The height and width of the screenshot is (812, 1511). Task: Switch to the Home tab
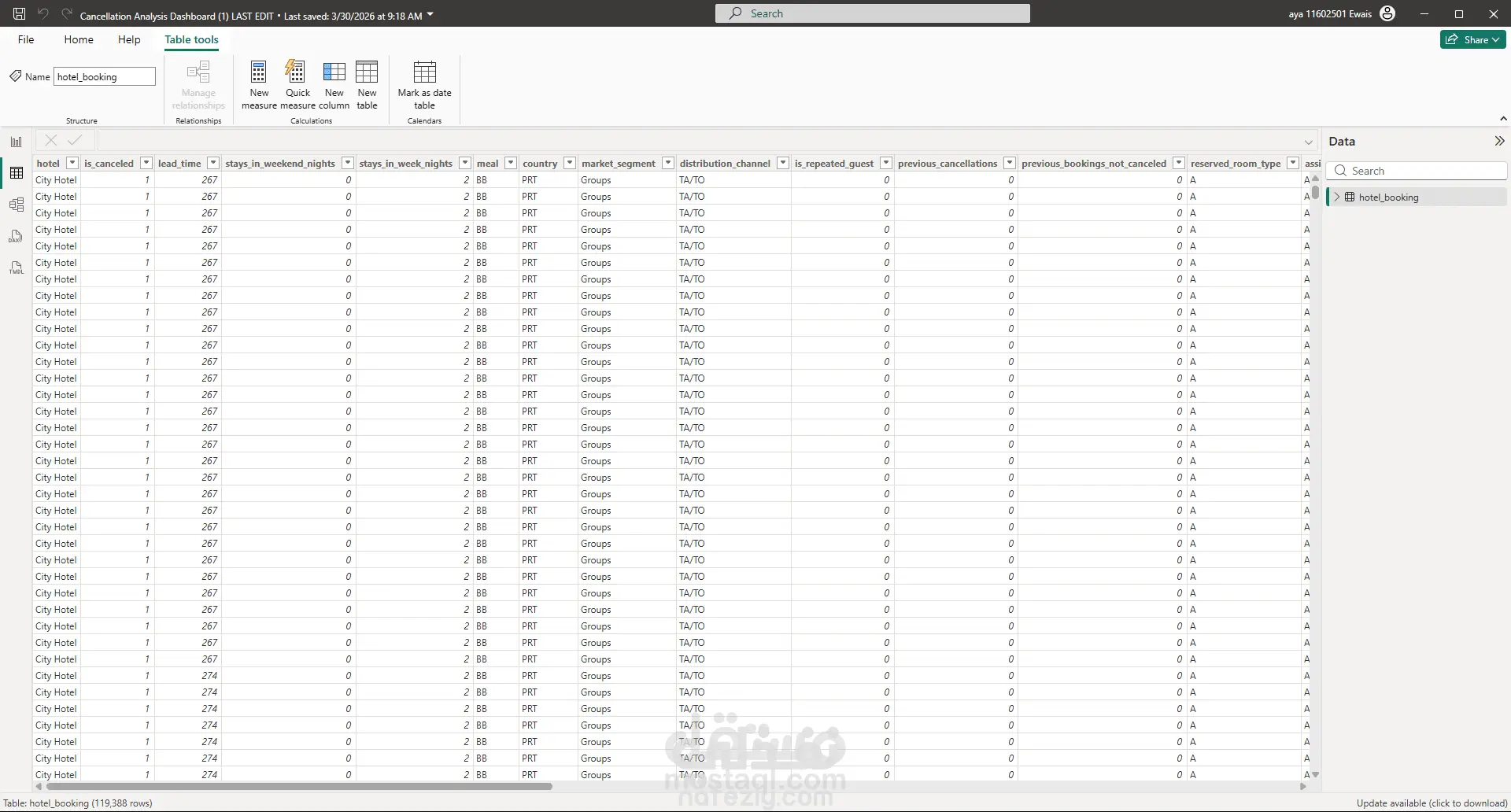click(79, 39)
